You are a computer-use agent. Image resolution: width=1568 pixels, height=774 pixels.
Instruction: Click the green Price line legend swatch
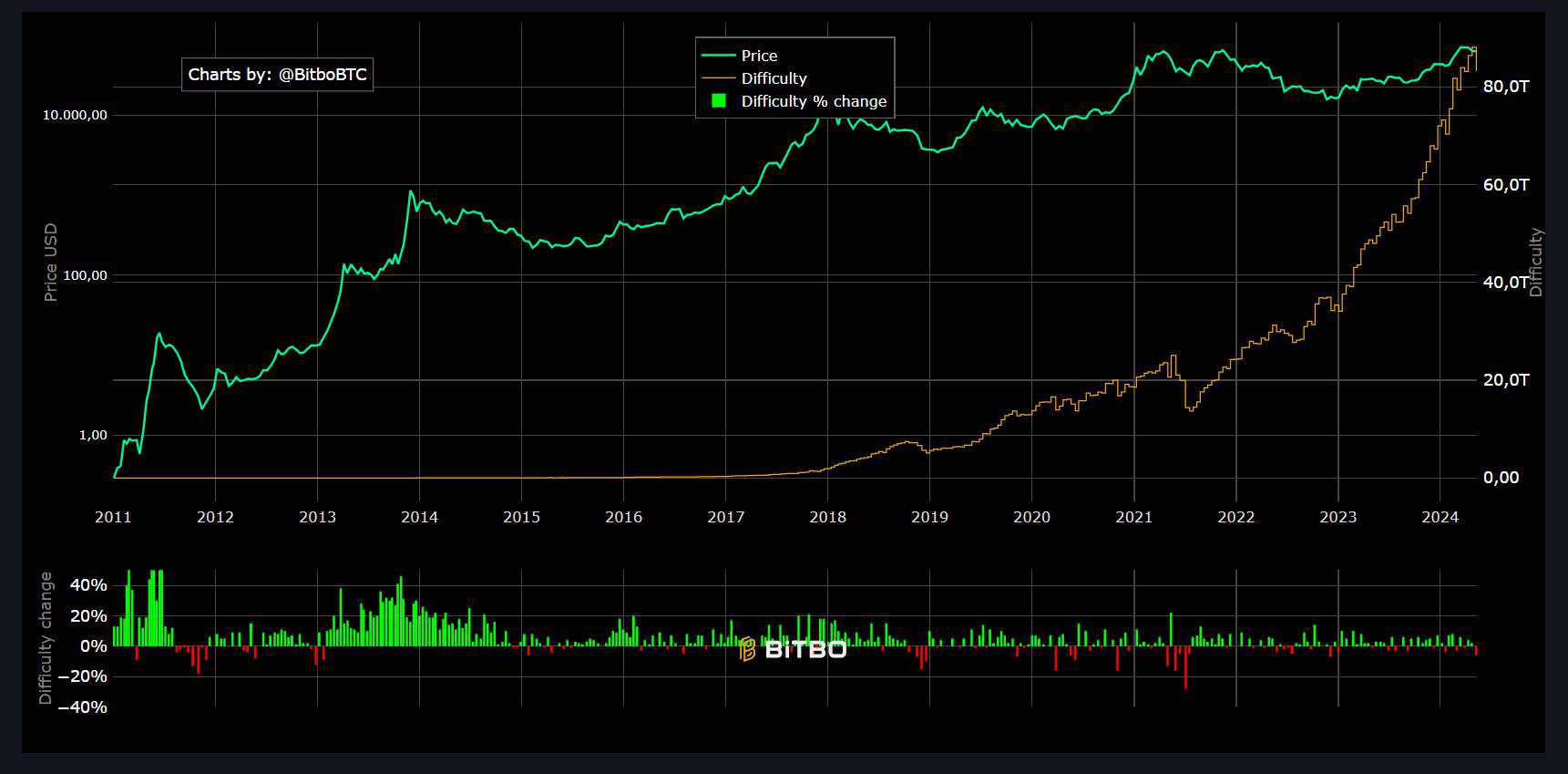click(x=718, y=56)
